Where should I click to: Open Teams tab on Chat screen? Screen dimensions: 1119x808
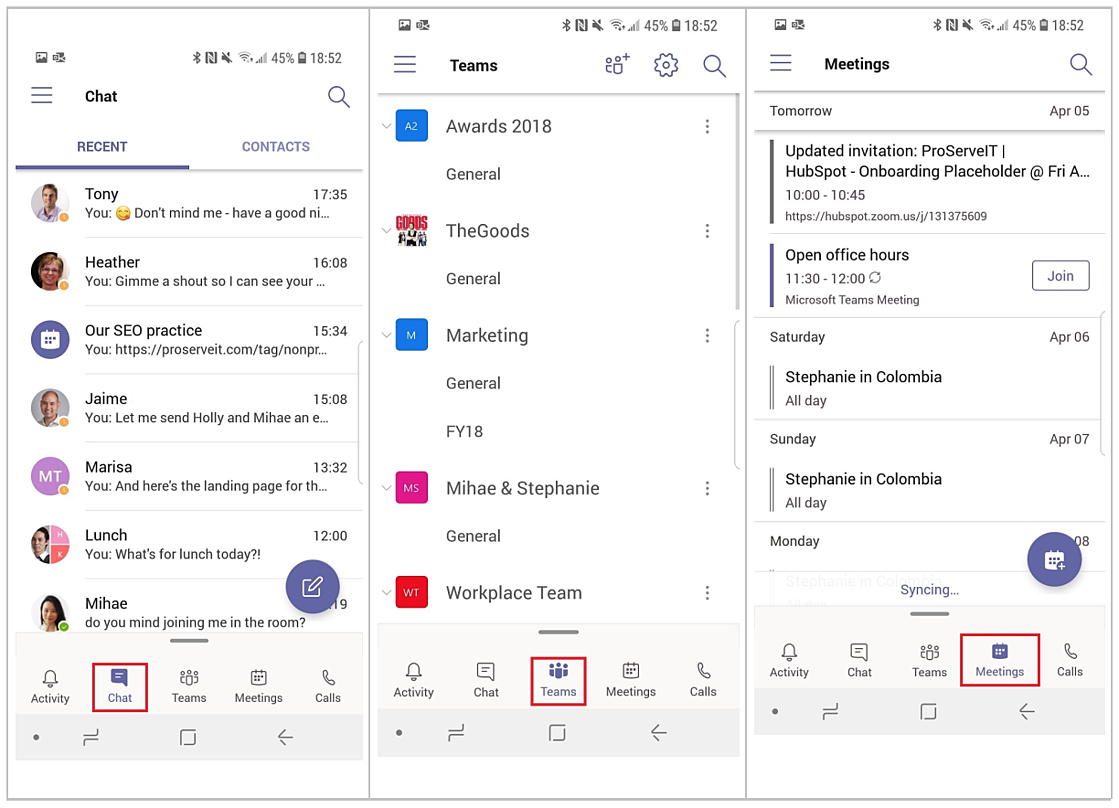(189, 687)
